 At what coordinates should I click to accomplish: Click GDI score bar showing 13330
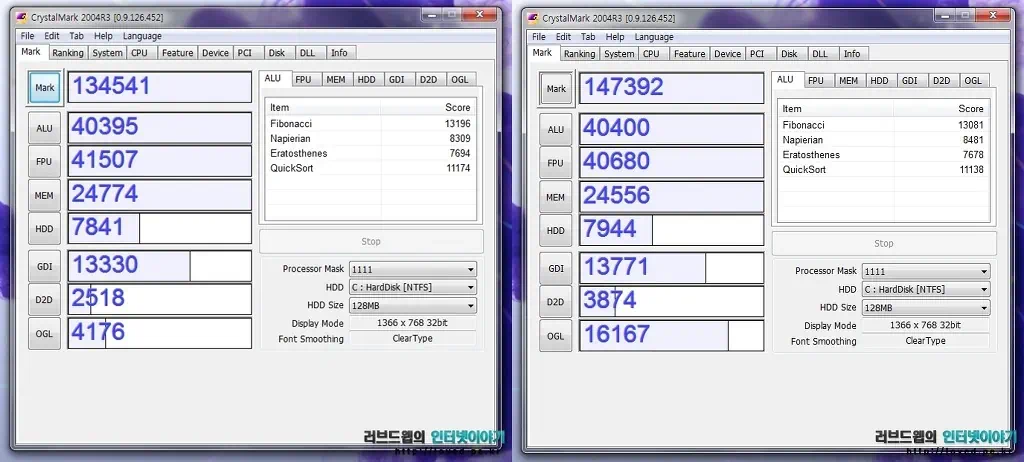click(159, 266)
